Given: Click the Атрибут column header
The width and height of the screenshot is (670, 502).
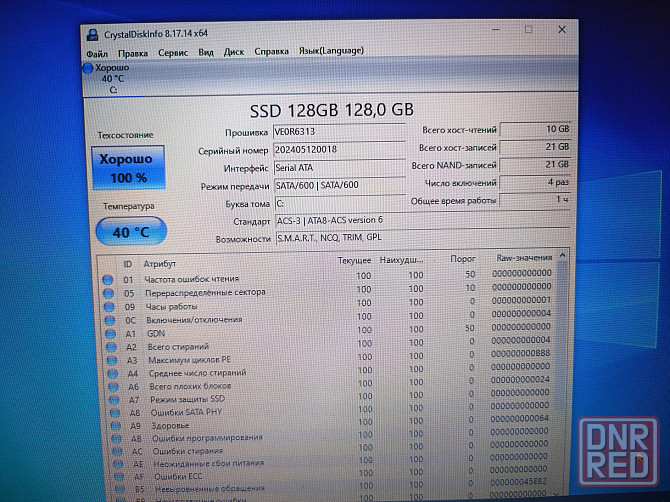Looking at the screenshot, I should [x=160, y=264].
